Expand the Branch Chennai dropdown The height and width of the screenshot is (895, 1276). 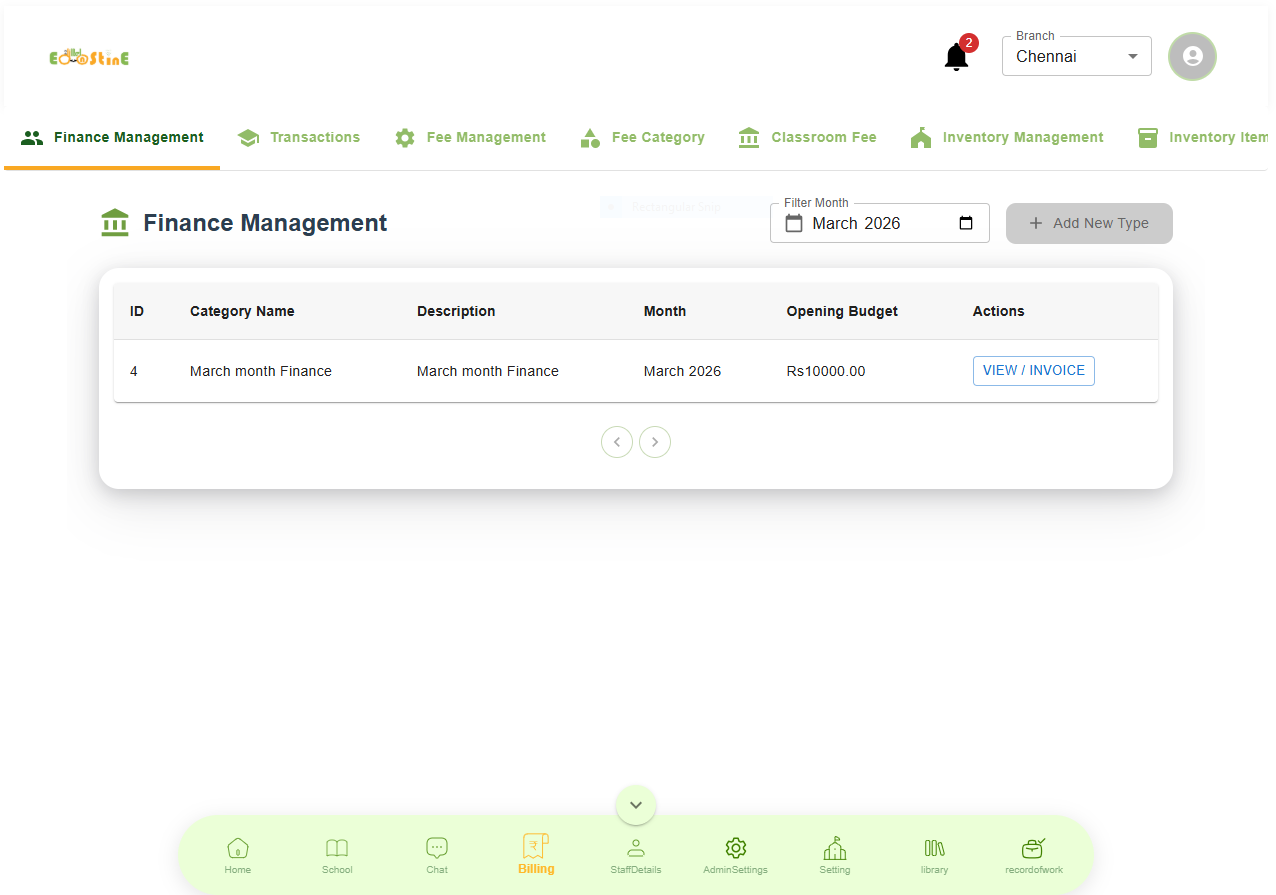click(x=1076, y=57)
